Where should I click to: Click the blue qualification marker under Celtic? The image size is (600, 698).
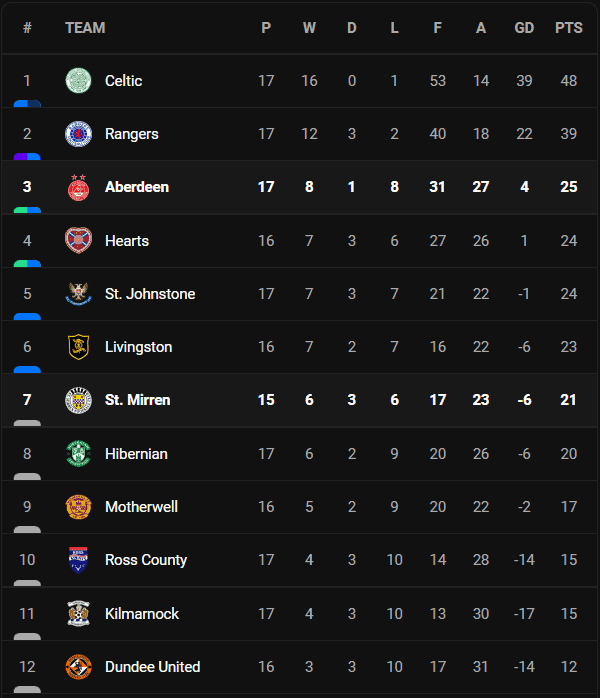27,104
